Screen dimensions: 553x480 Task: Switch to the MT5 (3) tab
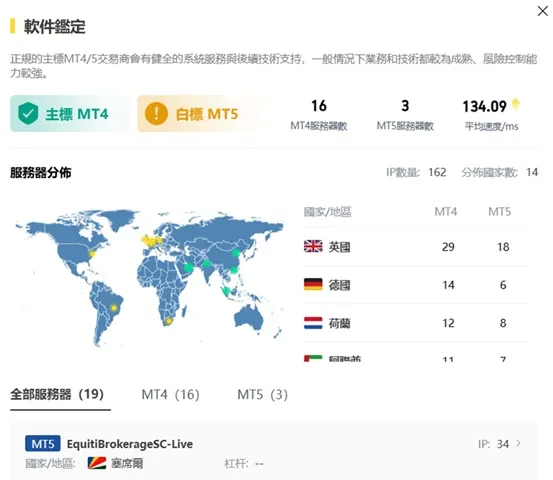(x=263, y=394)
